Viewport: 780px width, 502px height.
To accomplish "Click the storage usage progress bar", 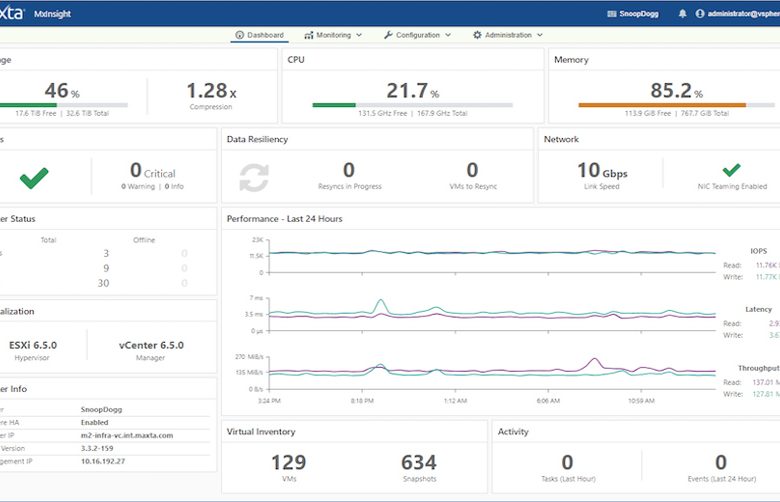I will pyautogui.click(x=64, y=105).
